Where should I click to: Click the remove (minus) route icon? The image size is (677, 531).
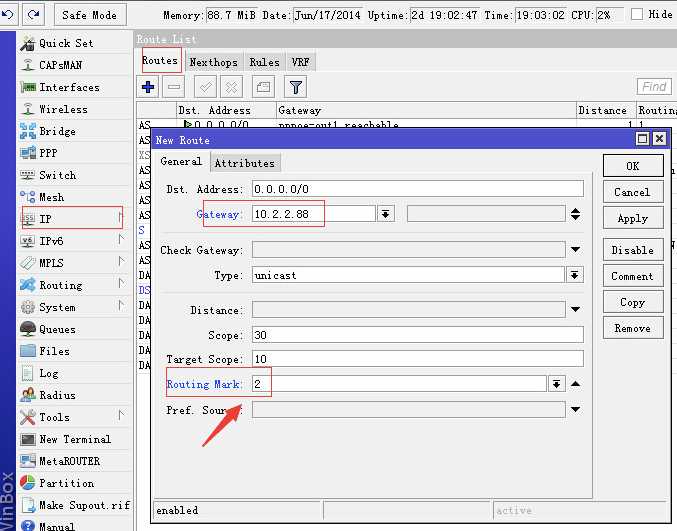click(174, 87)
